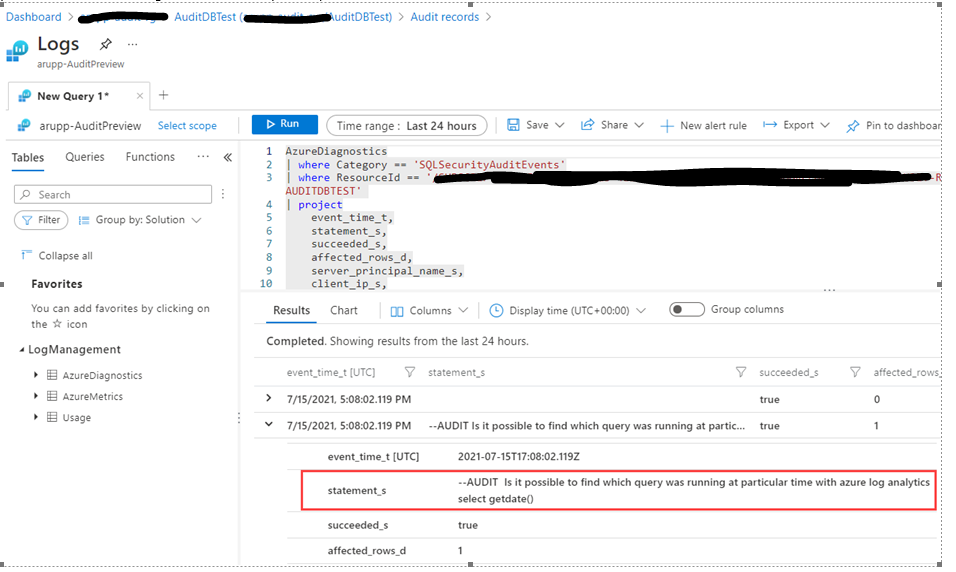Switch to the Functions tab
Screen dimensions: 956x572
point(150,157)
